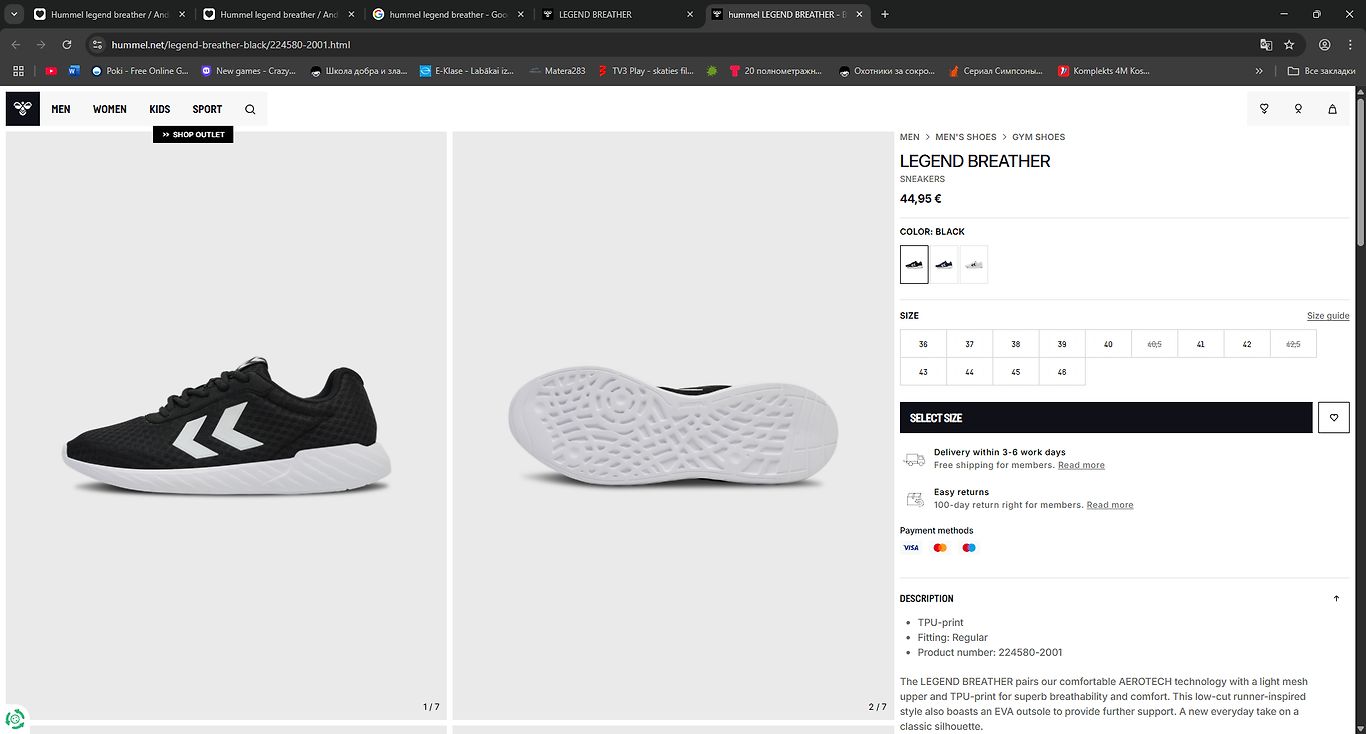
Task: Go to the MEN'S SHOES breadcrumb
Action: pos(966,137)
